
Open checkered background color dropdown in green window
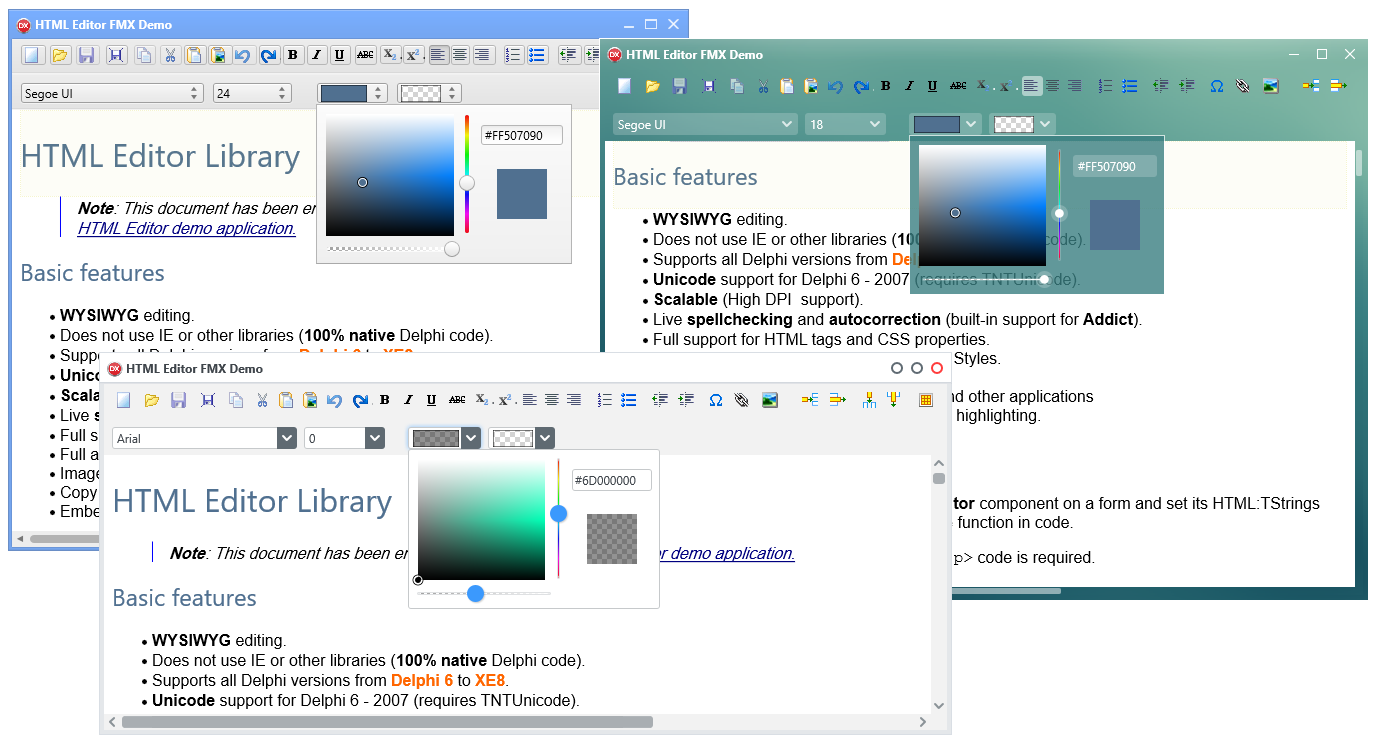tap(1022, 124)
